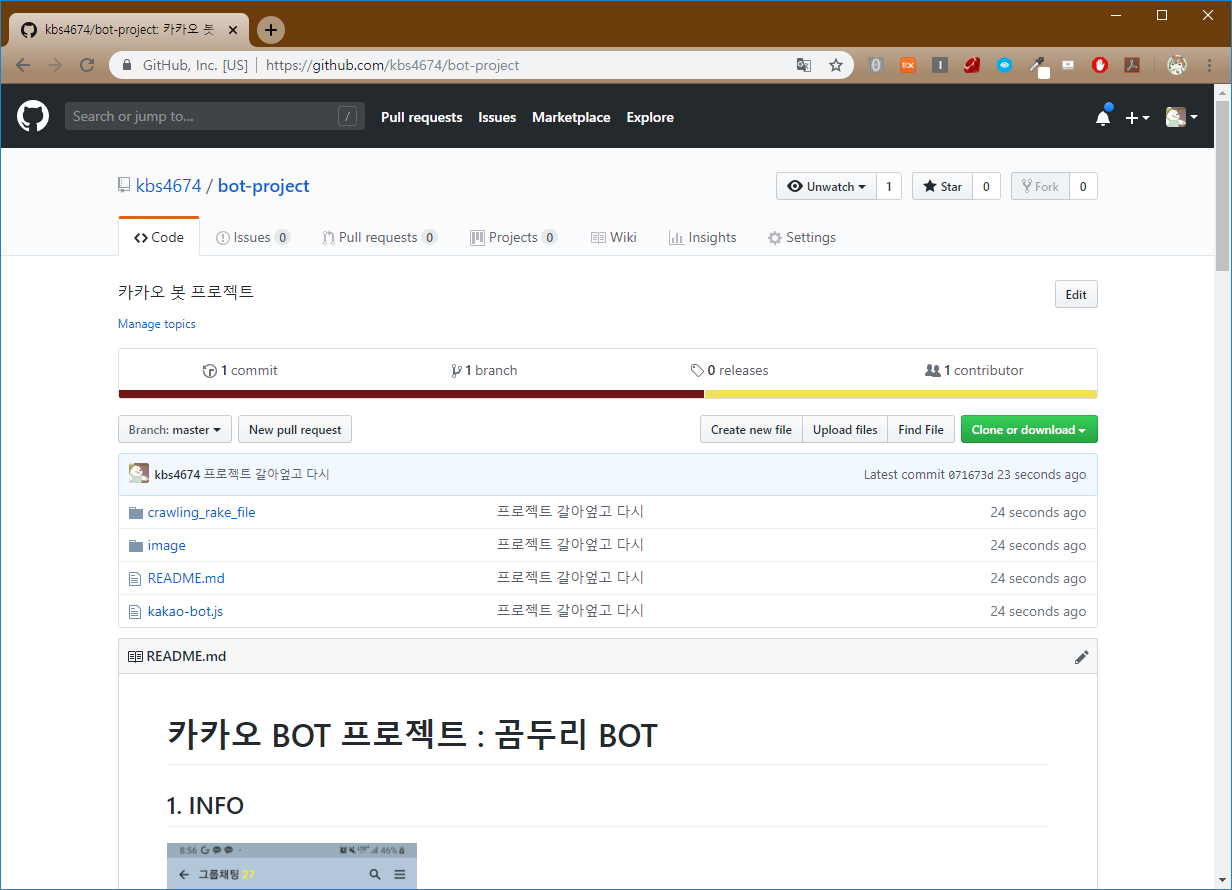
Task: Open Issues in top navigation
Action: 497,117
